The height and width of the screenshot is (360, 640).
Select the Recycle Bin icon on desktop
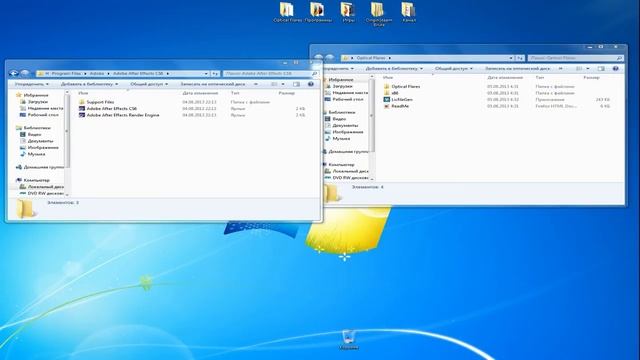pyautogui.click(x=349, y=340)
